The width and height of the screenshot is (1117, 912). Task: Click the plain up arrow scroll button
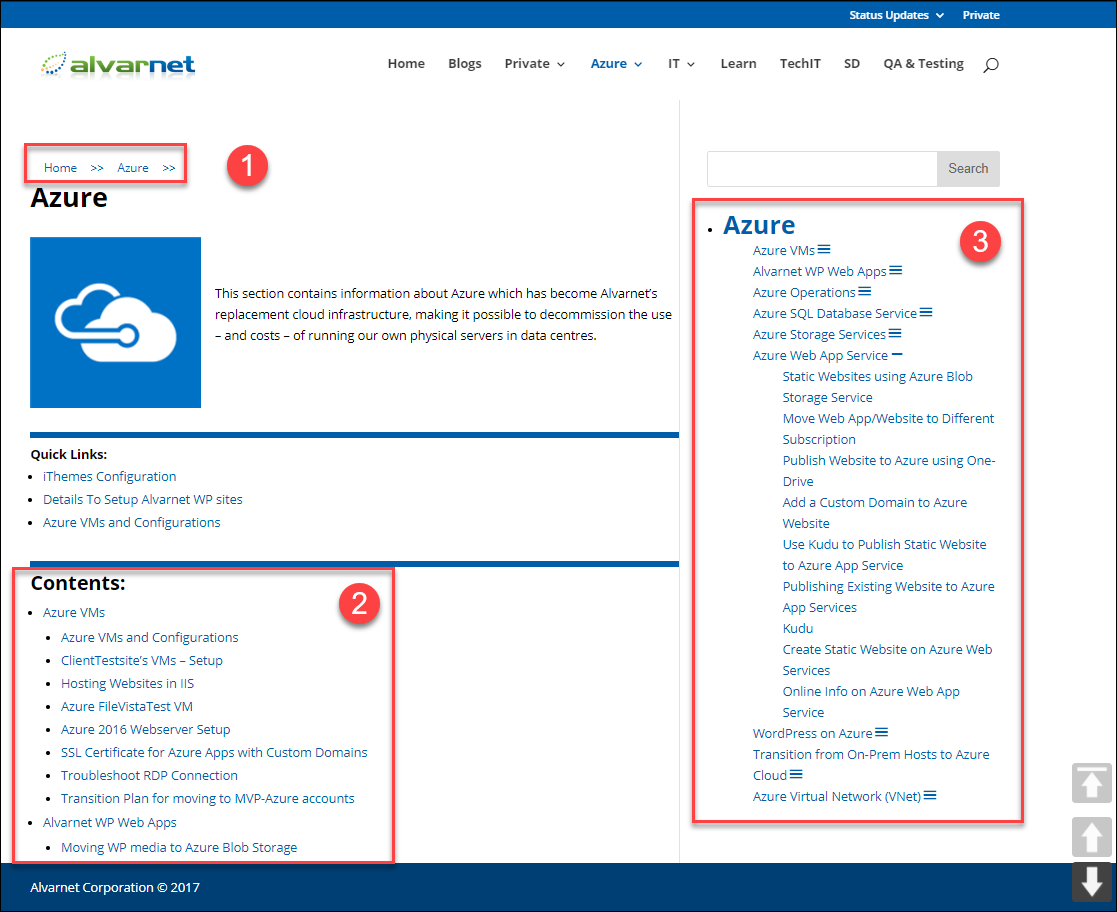click(x=1091, y=836)
